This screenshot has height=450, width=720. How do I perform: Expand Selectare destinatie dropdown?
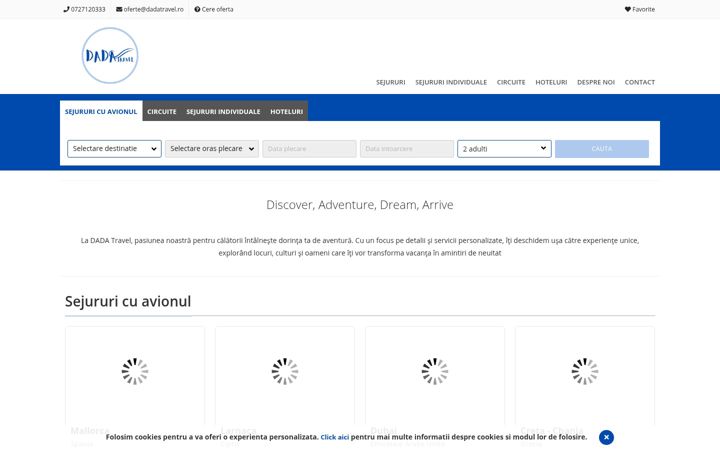(x=114, y=149)
